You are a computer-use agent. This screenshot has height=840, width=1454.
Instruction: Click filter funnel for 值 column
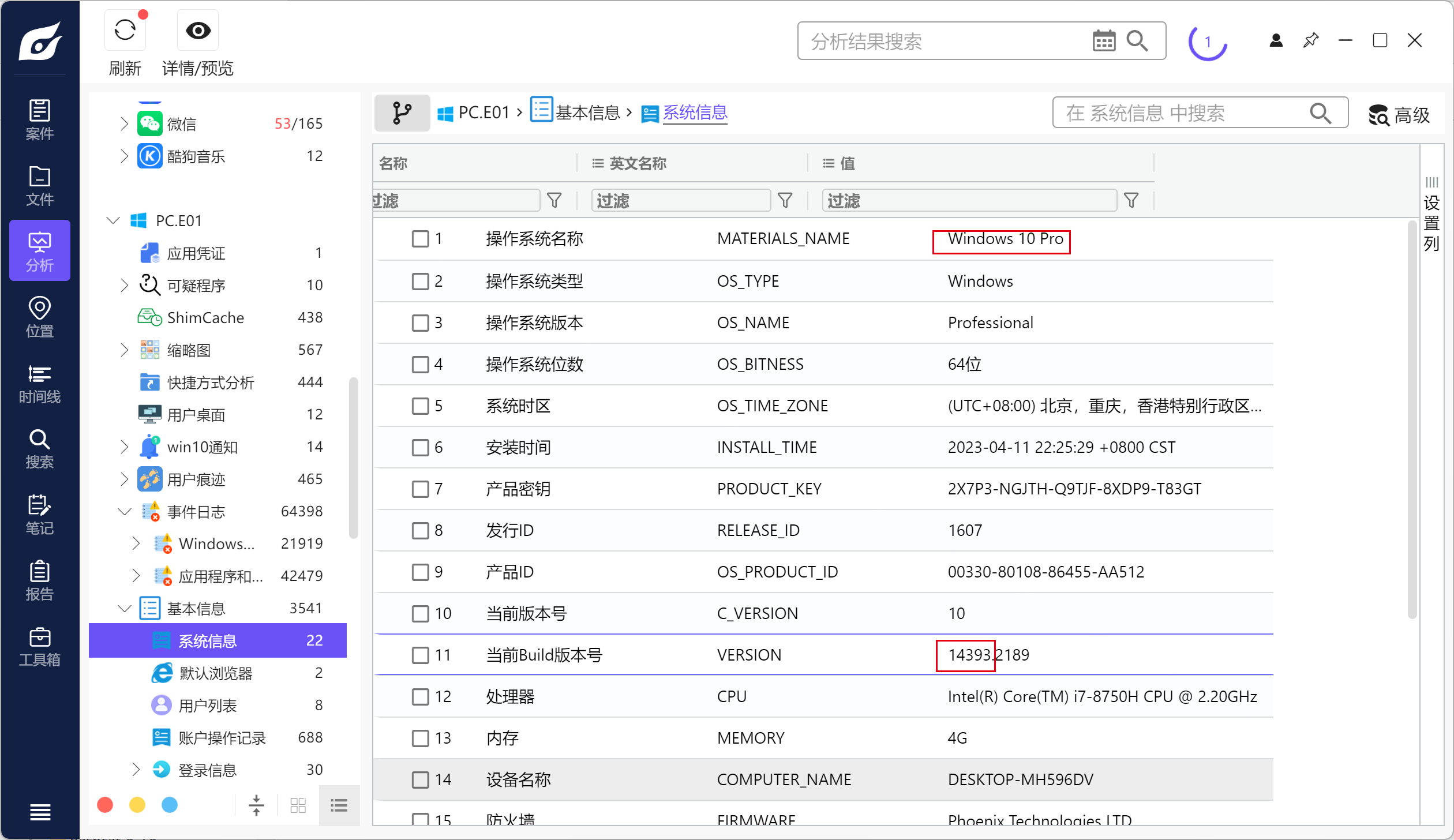point(1131,200)
